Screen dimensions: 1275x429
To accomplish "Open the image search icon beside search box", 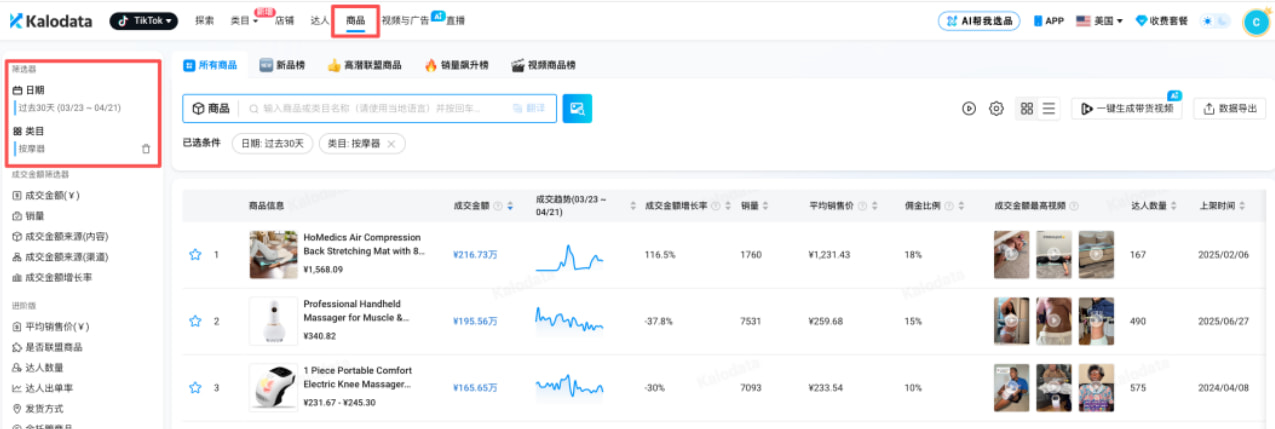I will (x=577, y=108).
